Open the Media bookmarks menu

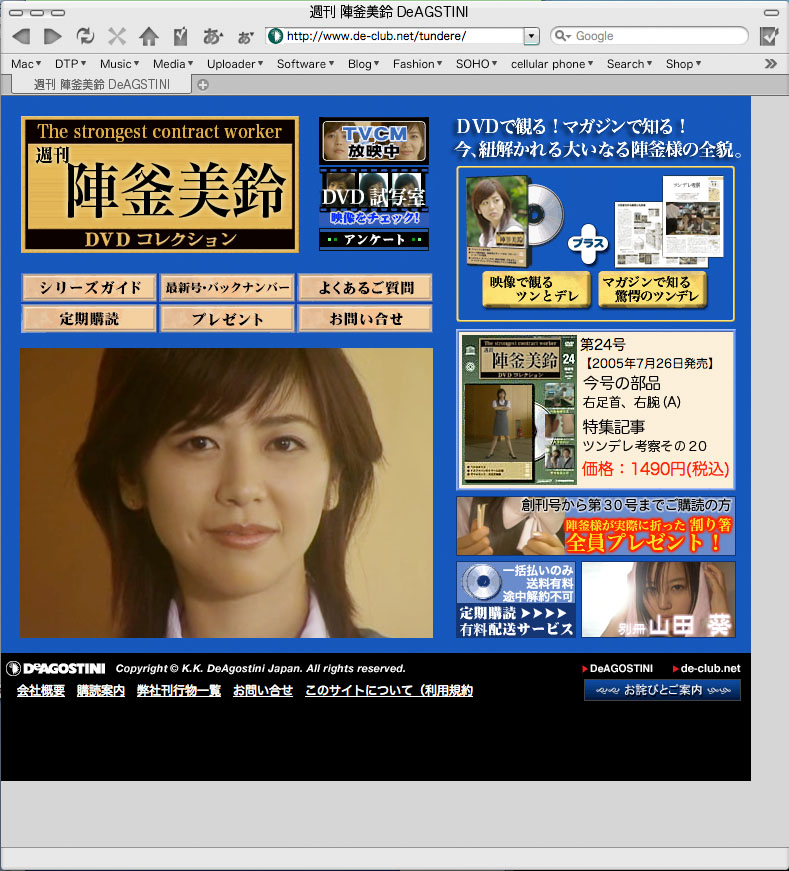coord(173,64)
